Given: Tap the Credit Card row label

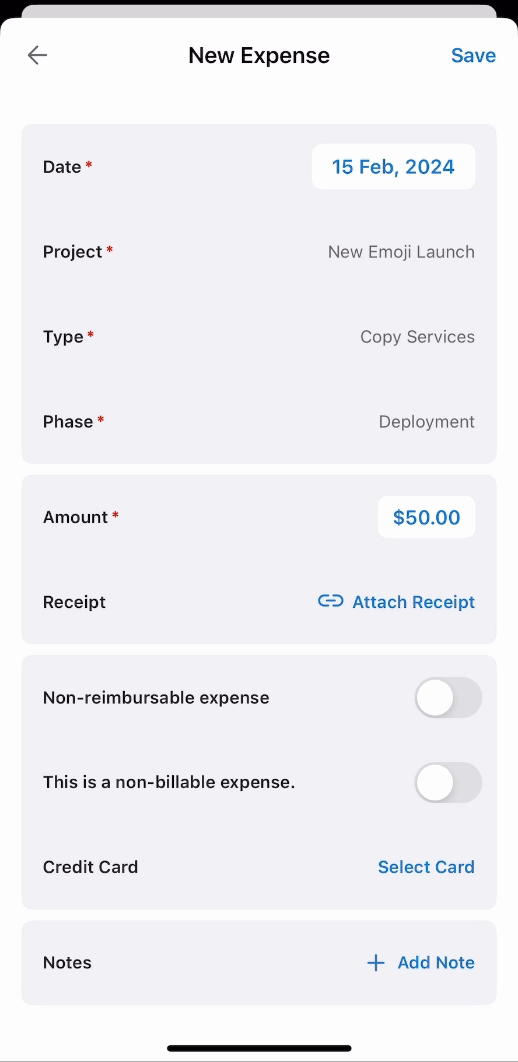Looking at the screenshot, I should coord(90,867).
